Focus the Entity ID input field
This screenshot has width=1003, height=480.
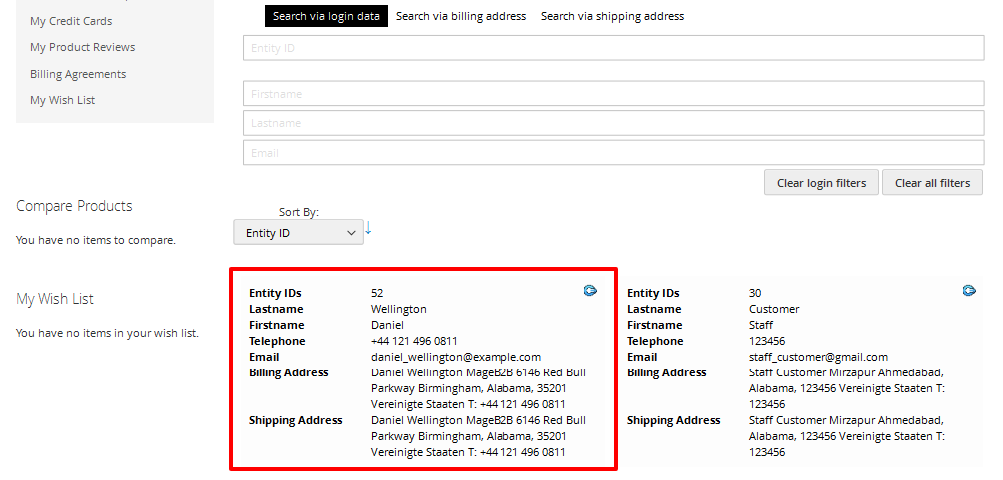[x=613, y=48]
